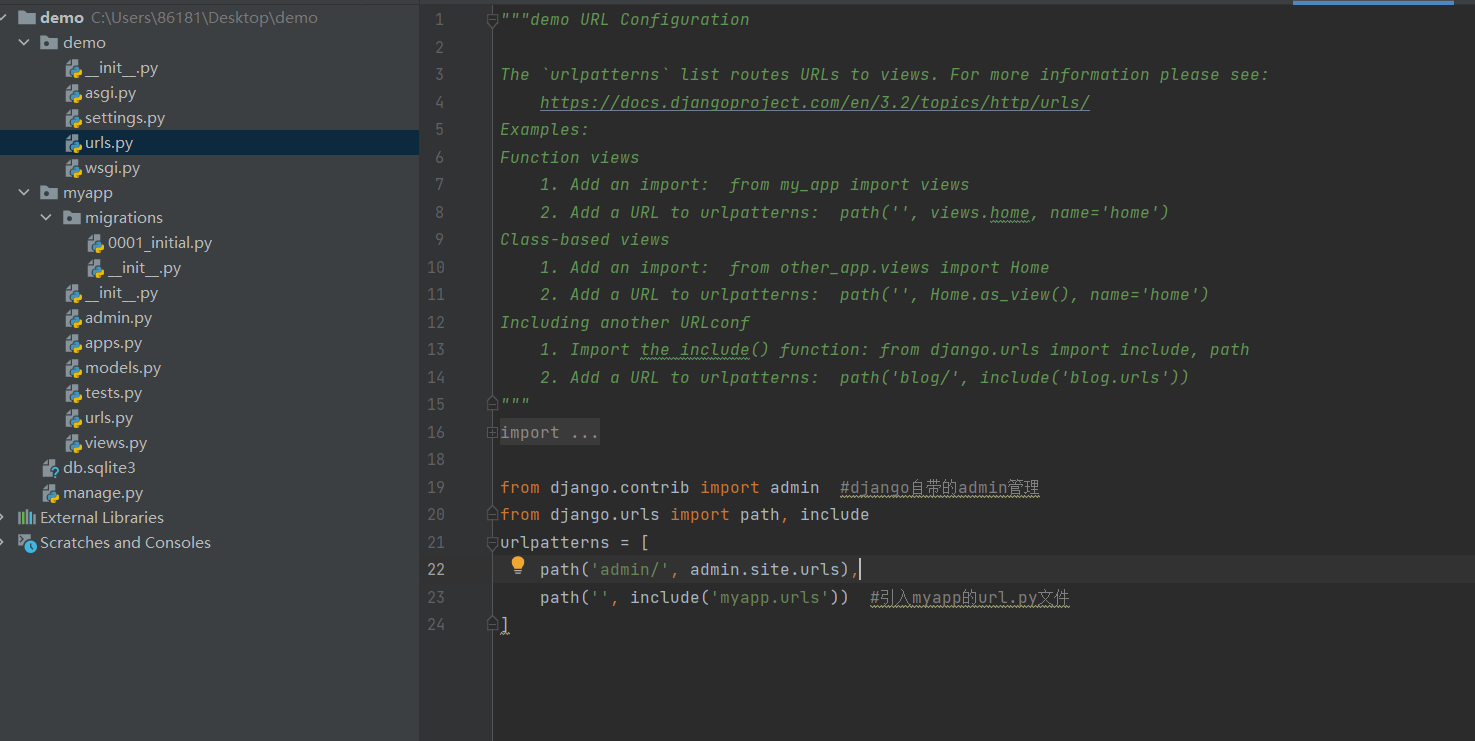Click the migrations package folder icon

(x=71, y=218)
